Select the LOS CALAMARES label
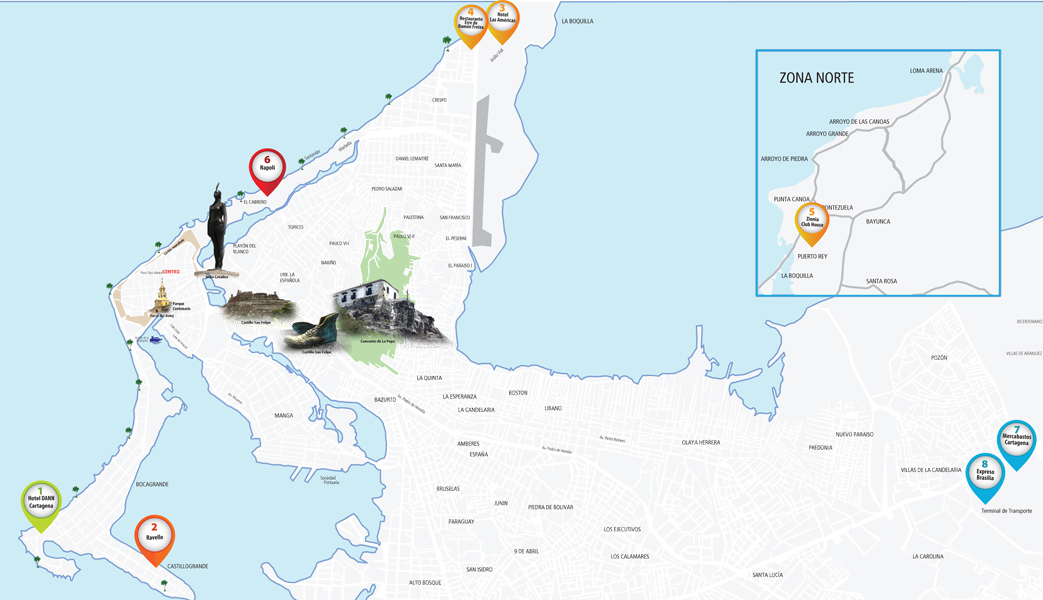 pyautogui.click(x=630, y=556)
